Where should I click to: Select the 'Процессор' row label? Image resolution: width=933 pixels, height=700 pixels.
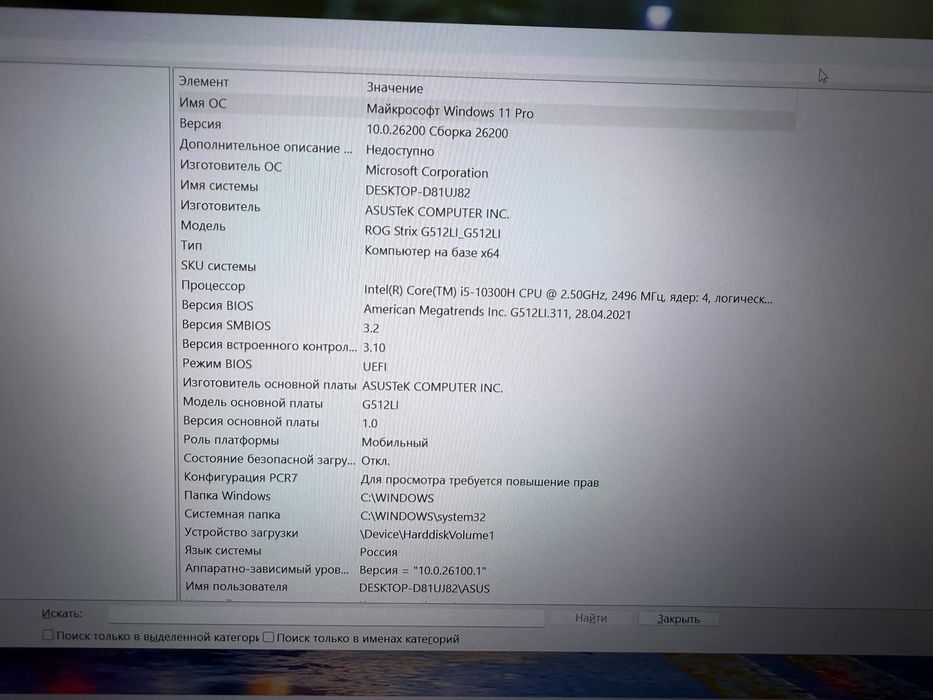tap(213, 286)
